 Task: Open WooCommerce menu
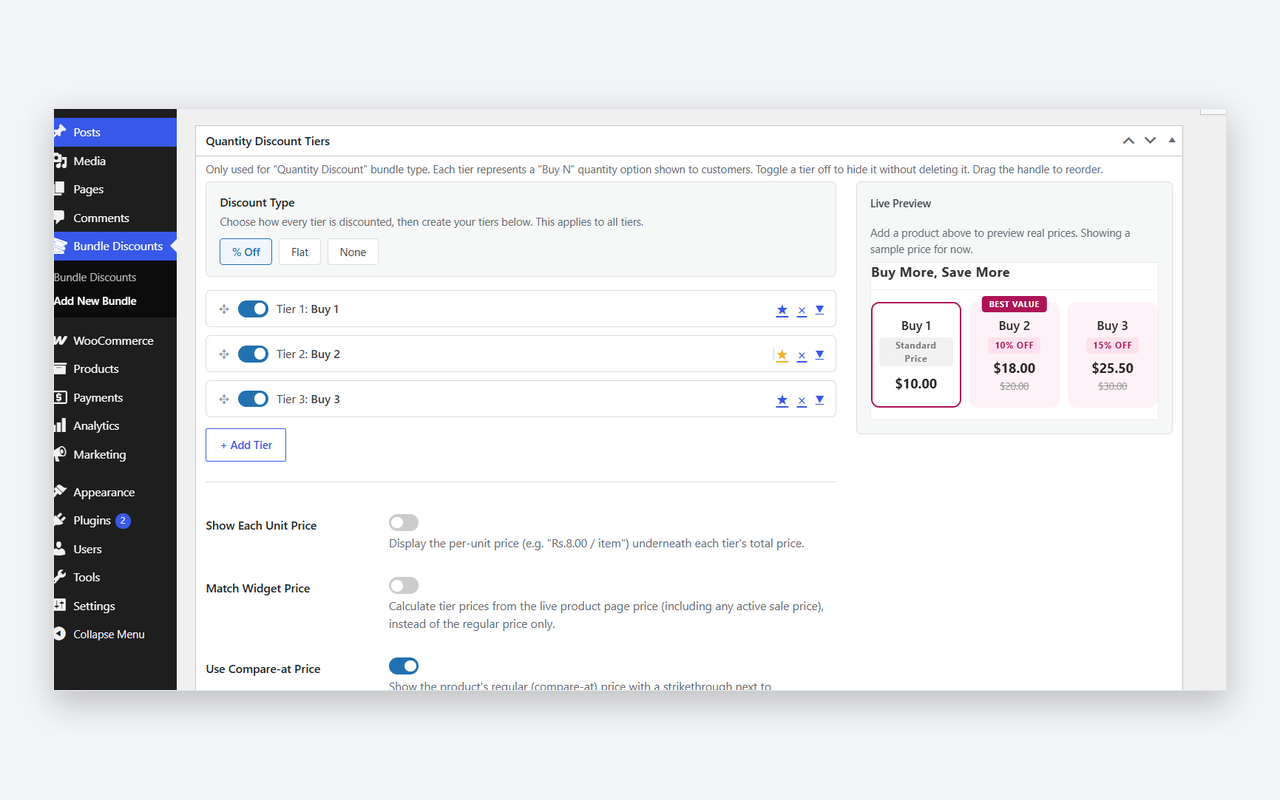coord(115,341)
